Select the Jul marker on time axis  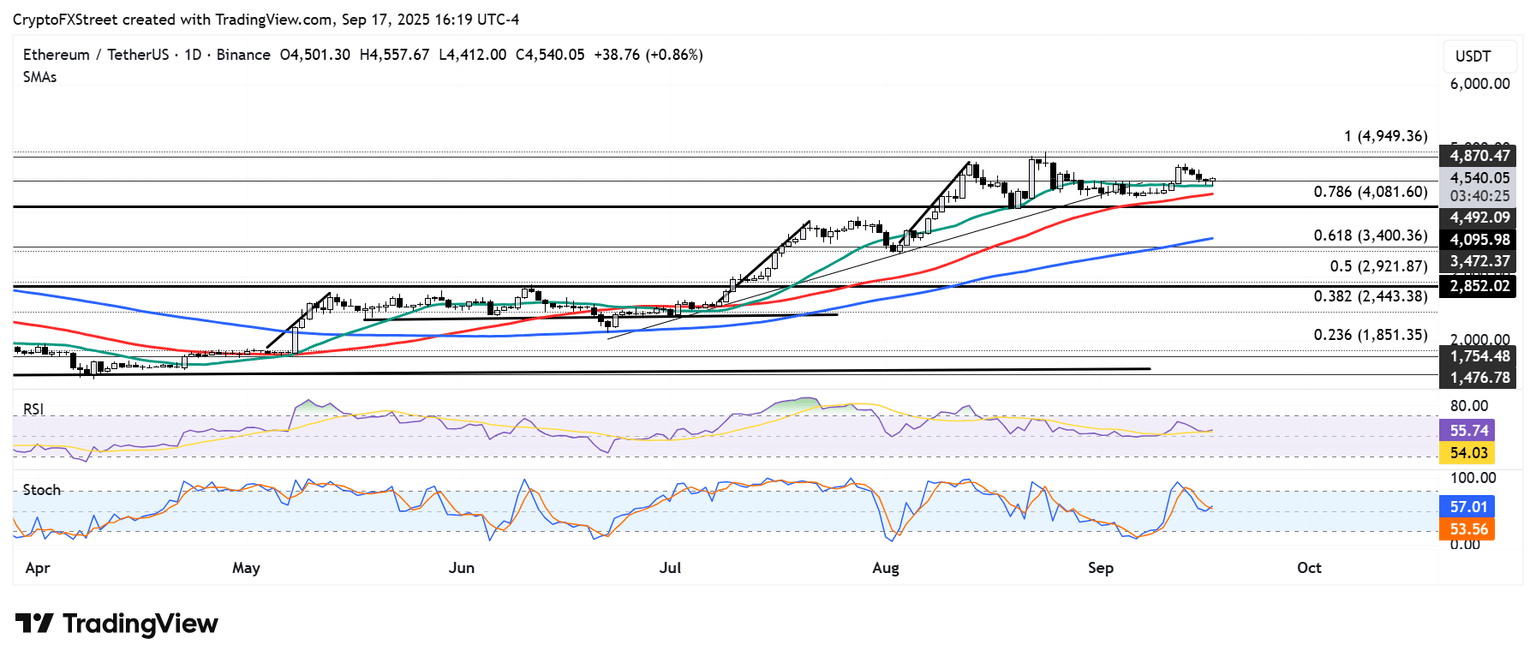click(x=670, y=568)
